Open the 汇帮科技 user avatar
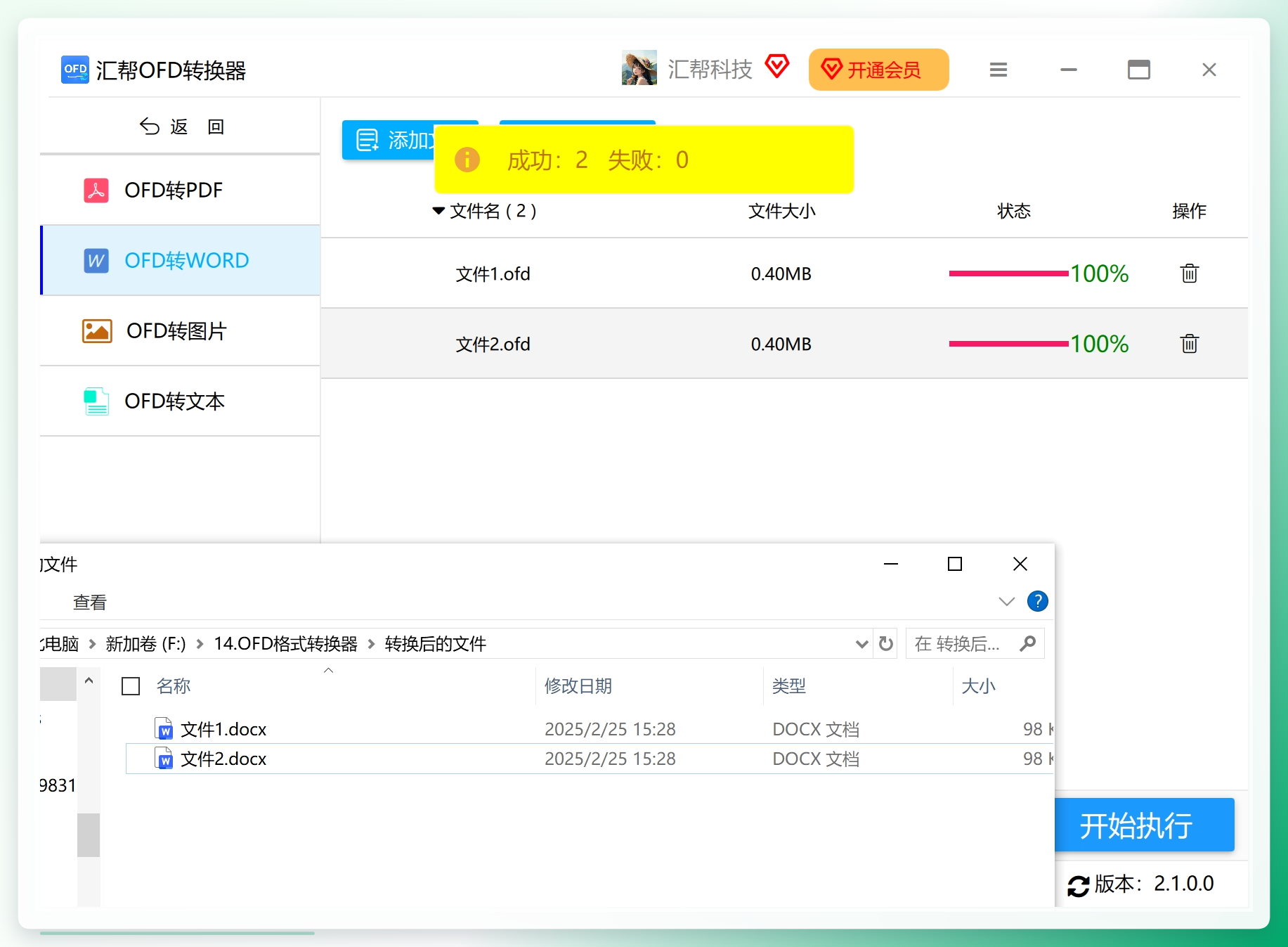Viewport: 1288px width, 947px height. (x=639, y=68)
